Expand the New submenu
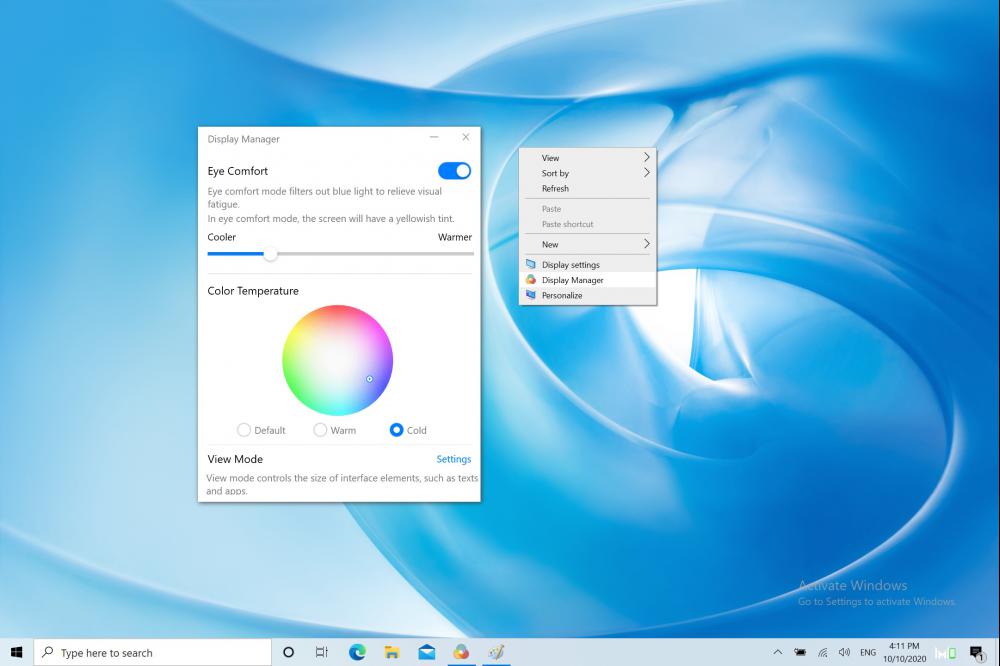 587,244
